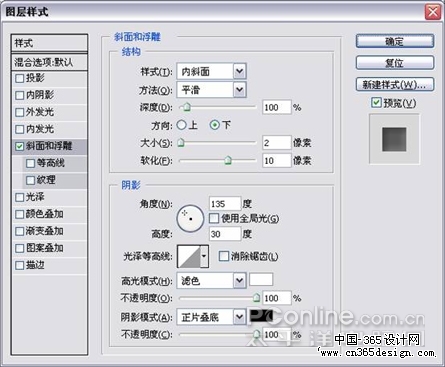Click the 深度 value input field
The width and height of the screenshot is (445, 367).
(276, 107)
